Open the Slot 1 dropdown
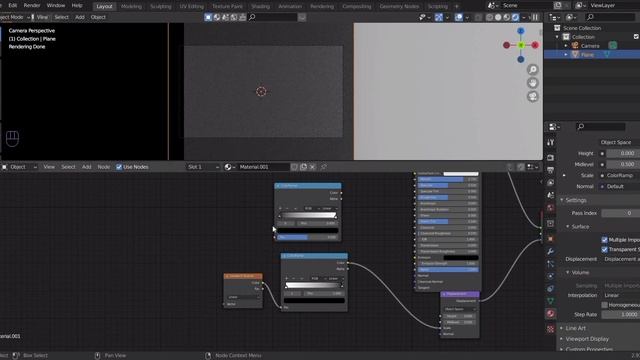 tap(203, 167)
